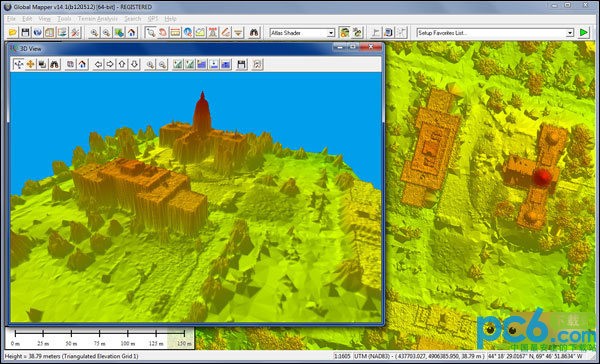Expand the Atlas Shader dropdown
This screenshot has height=364, width=600.
click(331, 33)
